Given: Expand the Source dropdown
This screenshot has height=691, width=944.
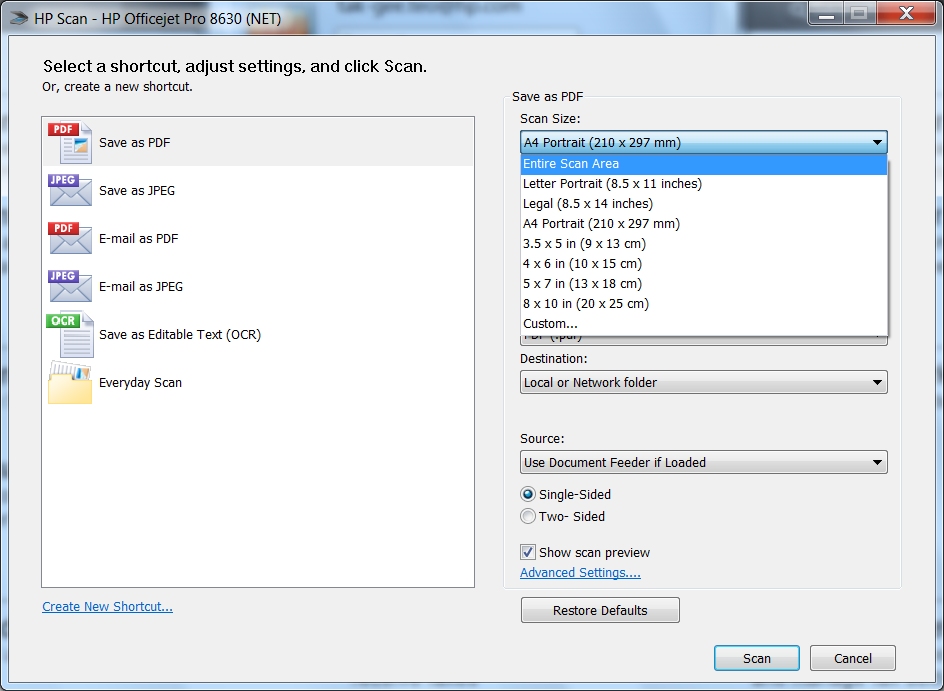Looking at the screenshot, I should [703, 462].
